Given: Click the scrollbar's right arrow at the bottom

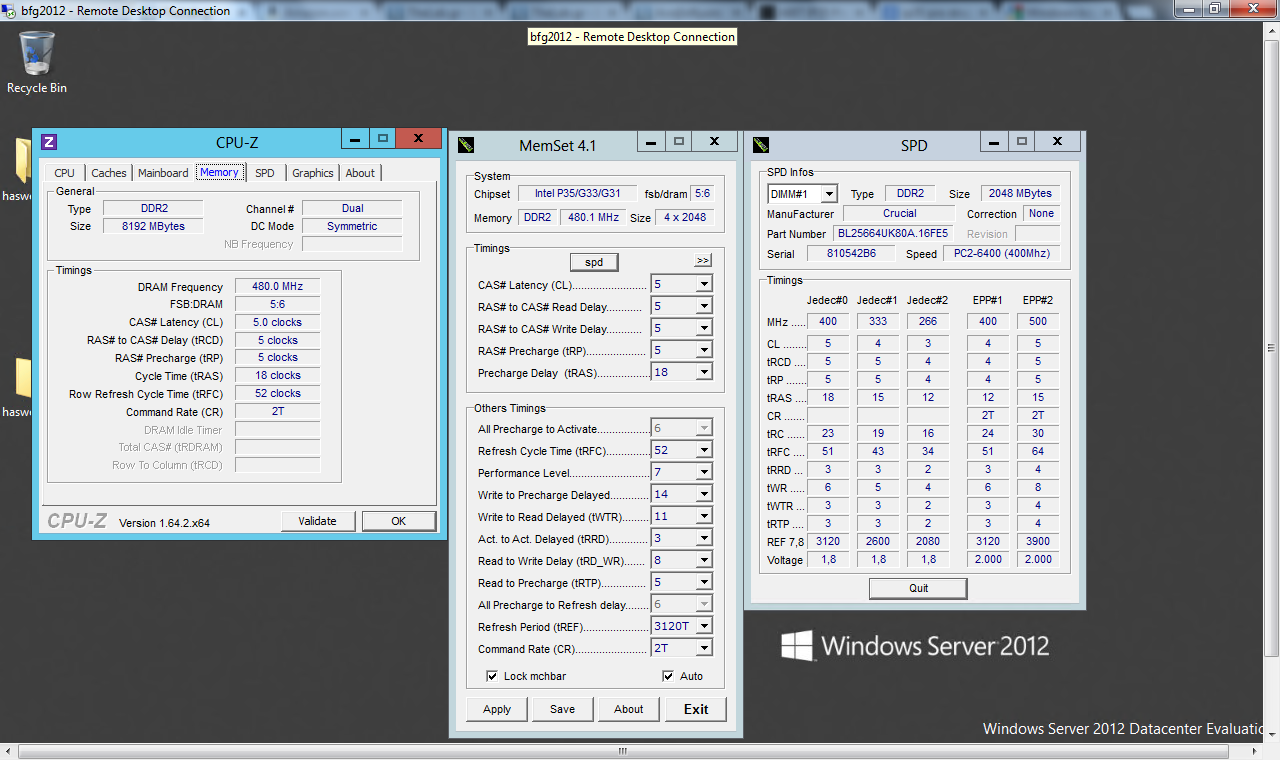Looking at the screenshot, I should 1254,751.
